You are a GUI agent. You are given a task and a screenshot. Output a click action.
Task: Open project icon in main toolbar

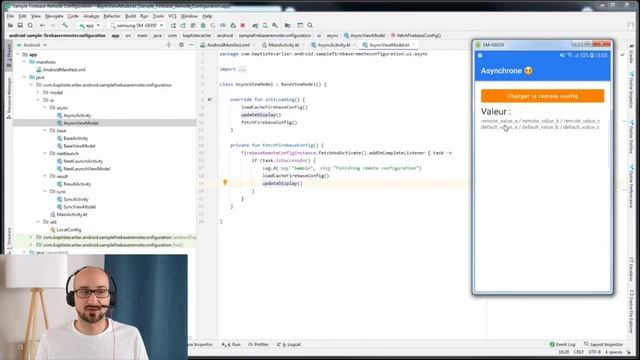pyautogui.click(x=10, y=25)
